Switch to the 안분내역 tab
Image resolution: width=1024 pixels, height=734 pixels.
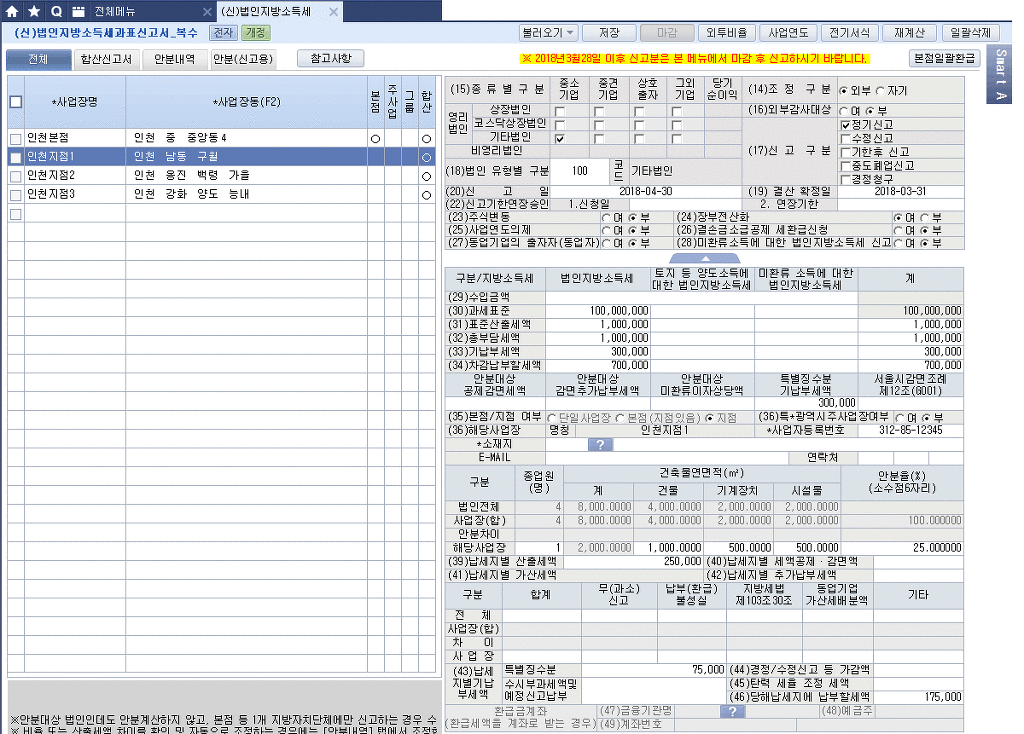pyautogui.click(x=174, y=59)
